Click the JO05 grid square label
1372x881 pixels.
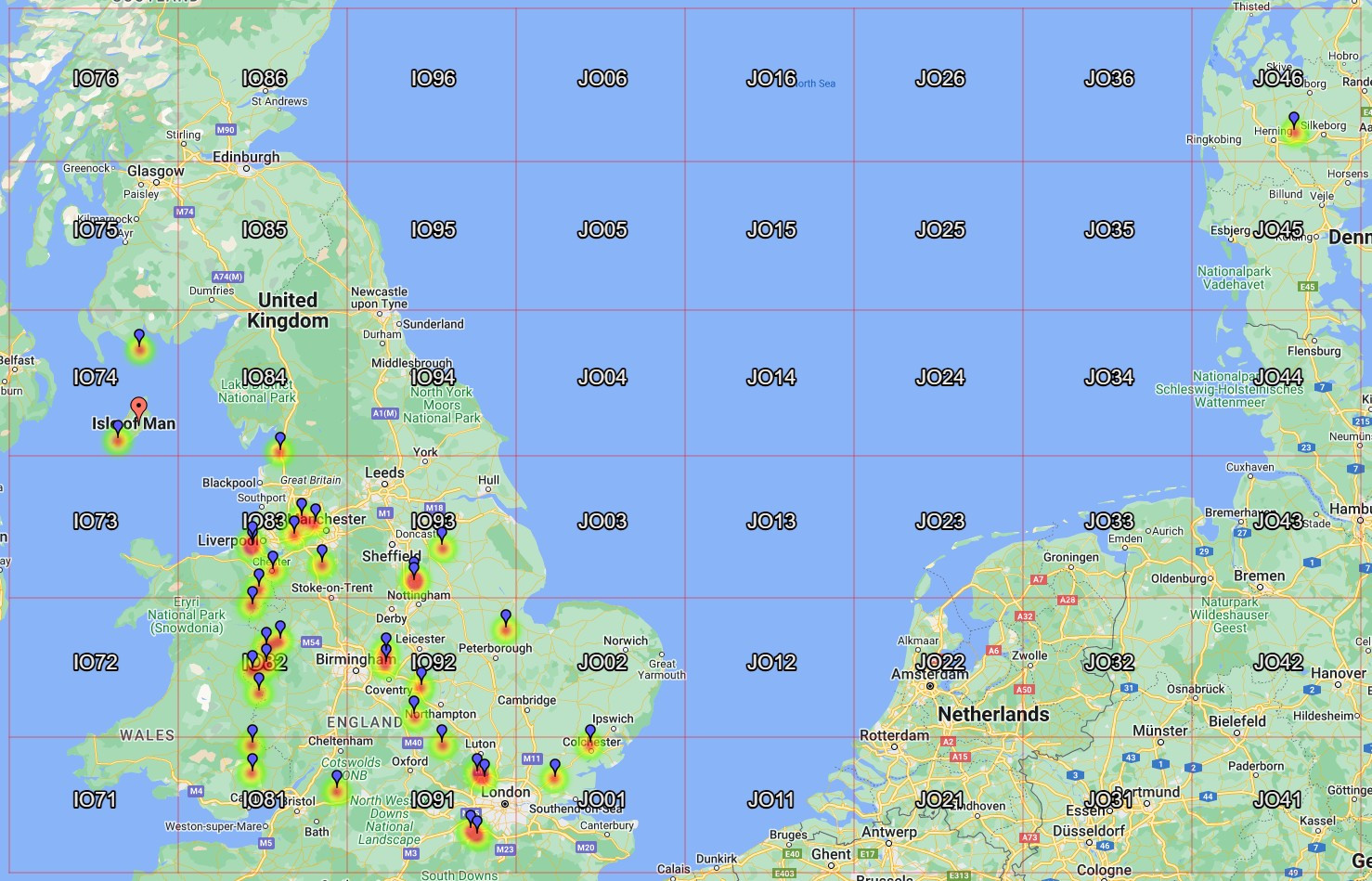coord(602,229)
